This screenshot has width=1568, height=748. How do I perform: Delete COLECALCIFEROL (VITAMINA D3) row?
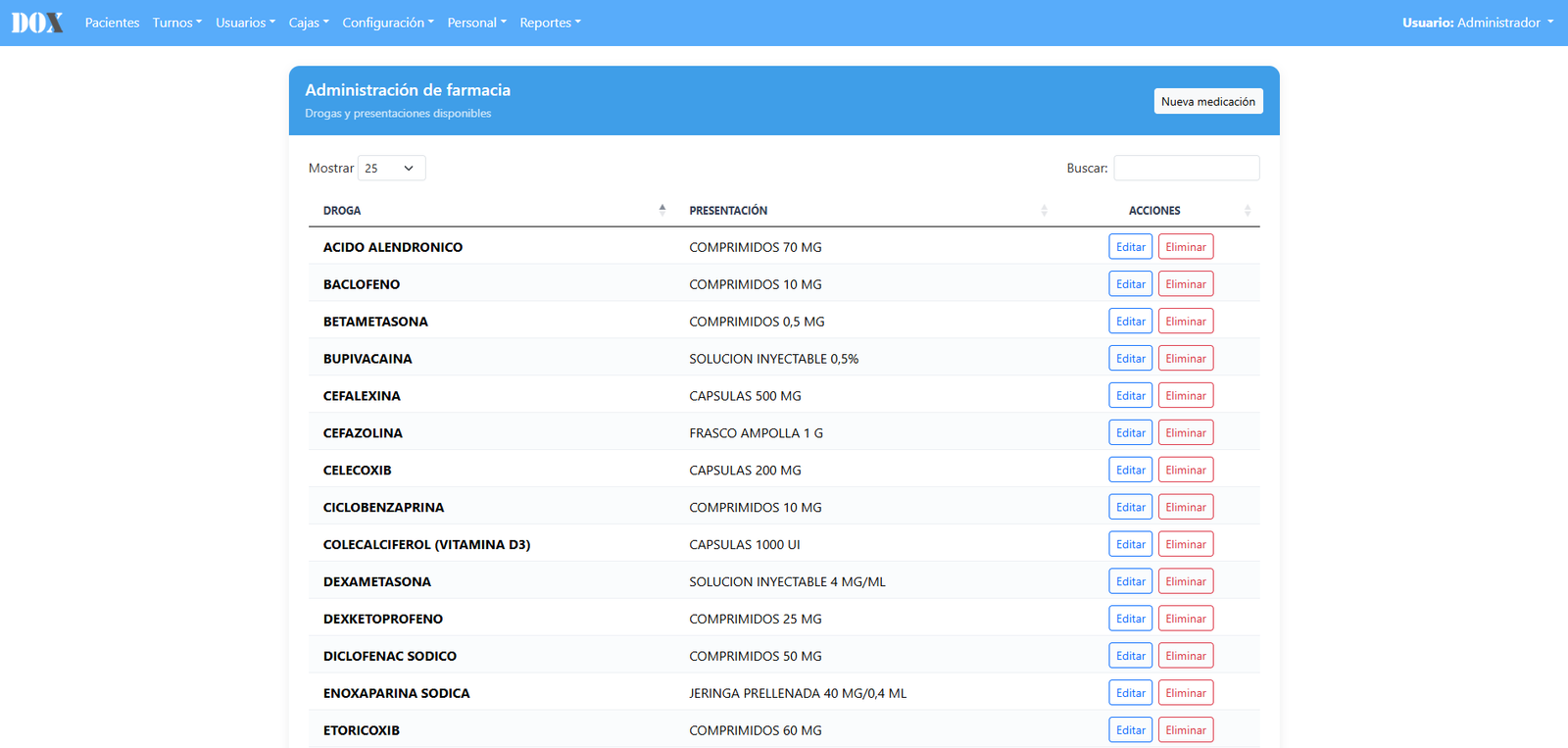click(1186, 545)
